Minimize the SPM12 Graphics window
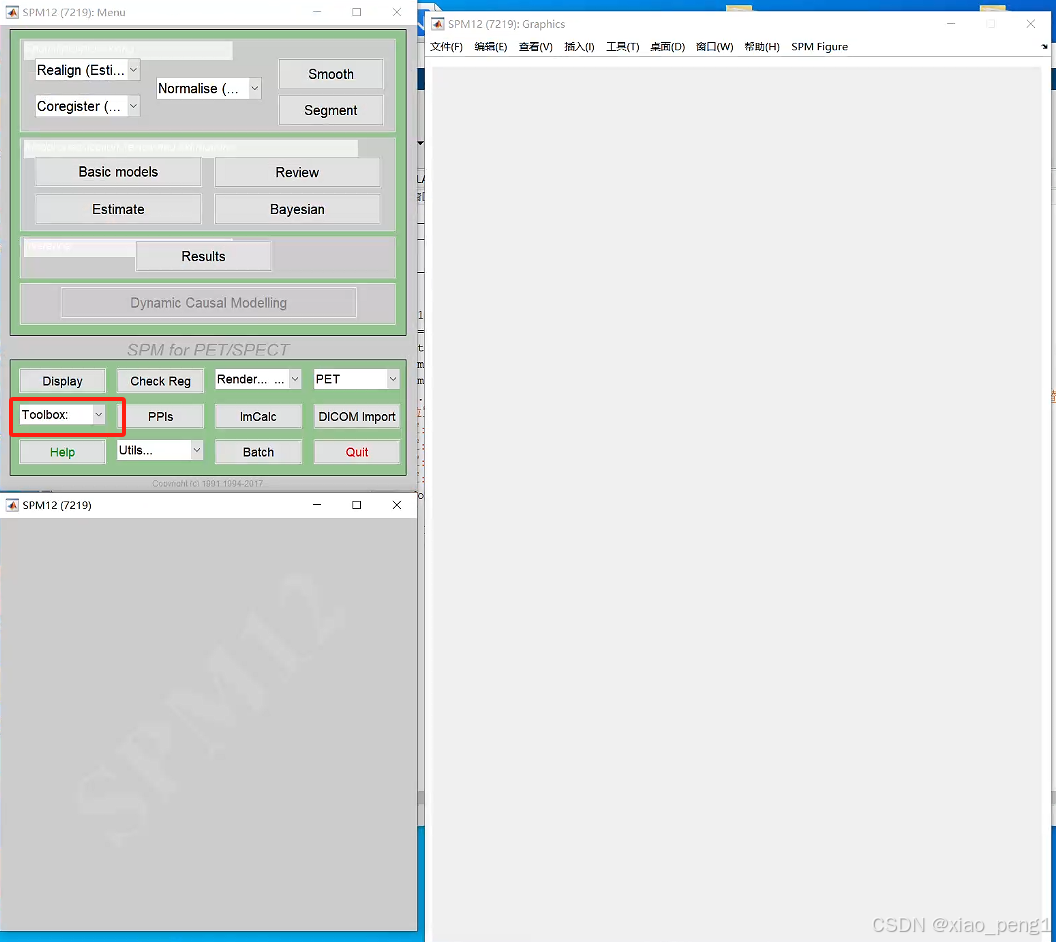 (951, 24)
